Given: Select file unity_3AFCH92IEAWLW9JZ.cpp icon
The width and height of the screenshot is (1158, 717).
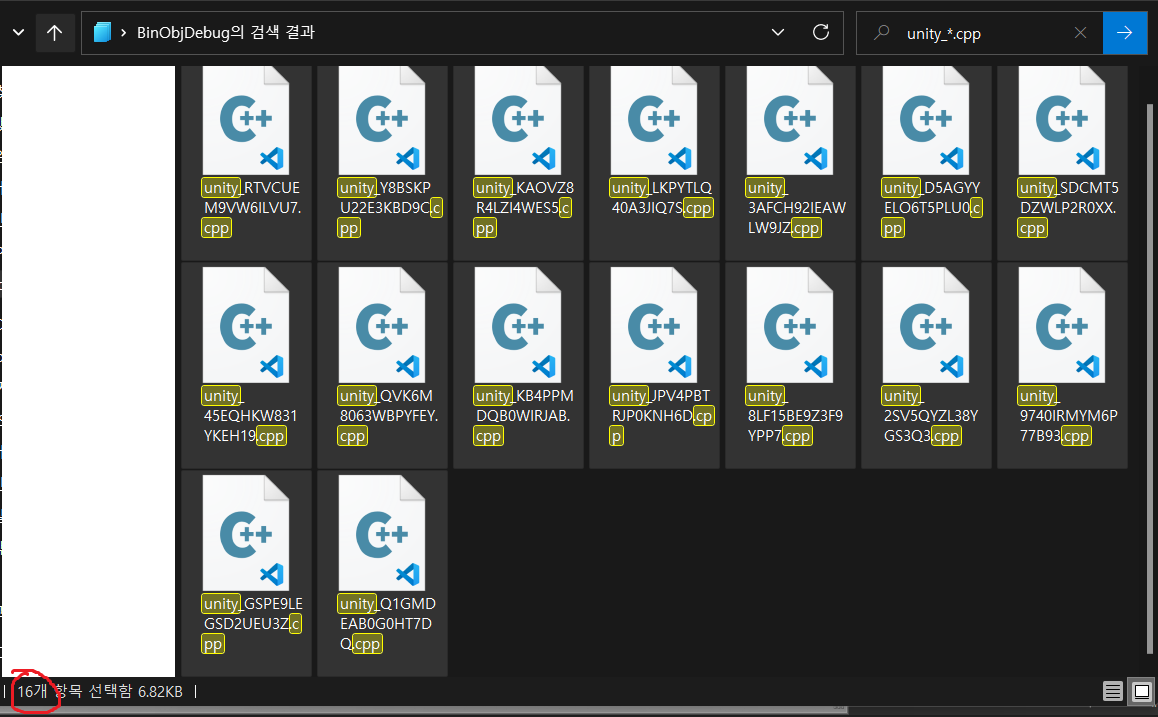Looking at the screenshot, I should (x=789, y=120).
